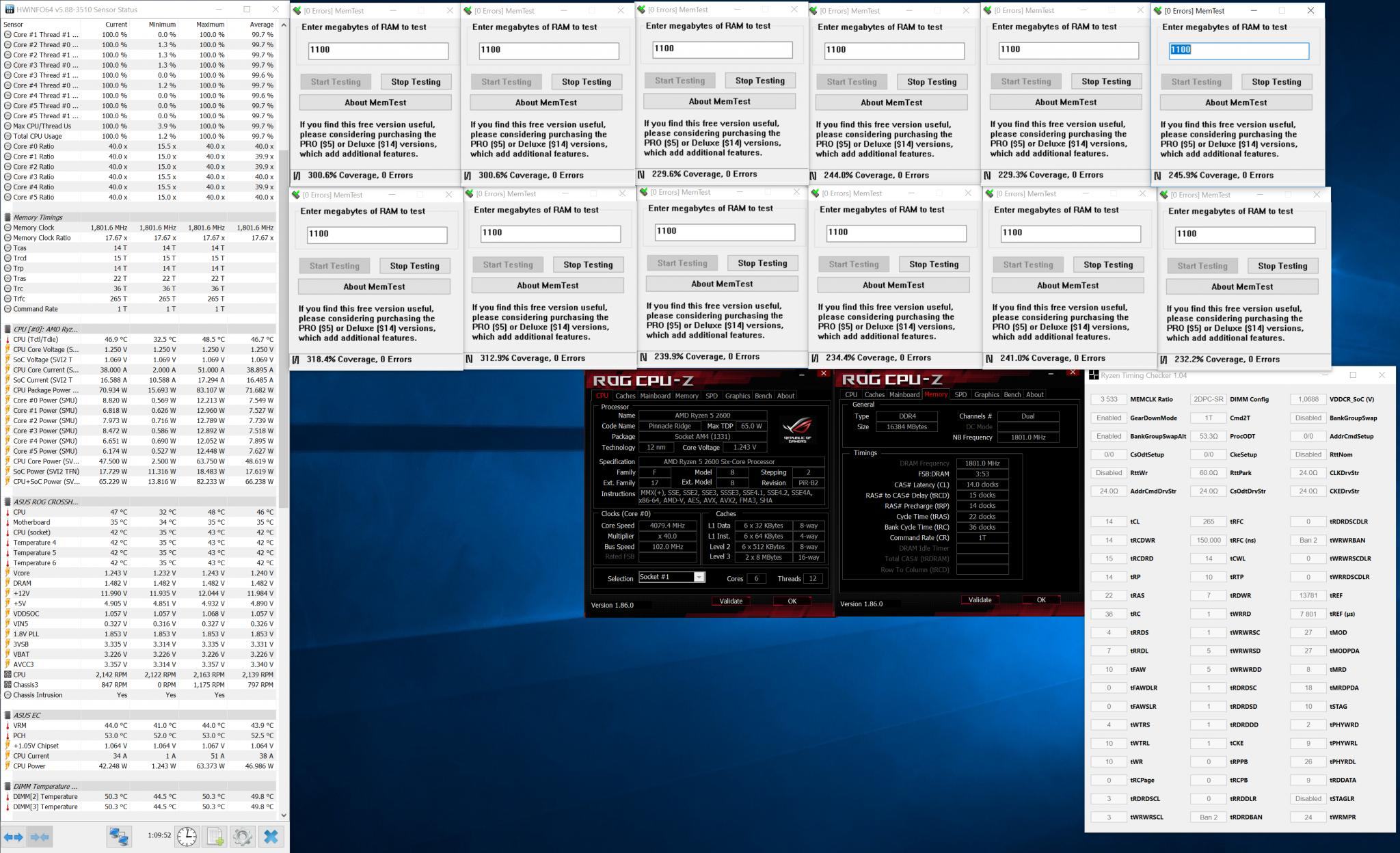
Task: Click Validate in the CPU-Z Memory window
Action: [980, 599]
